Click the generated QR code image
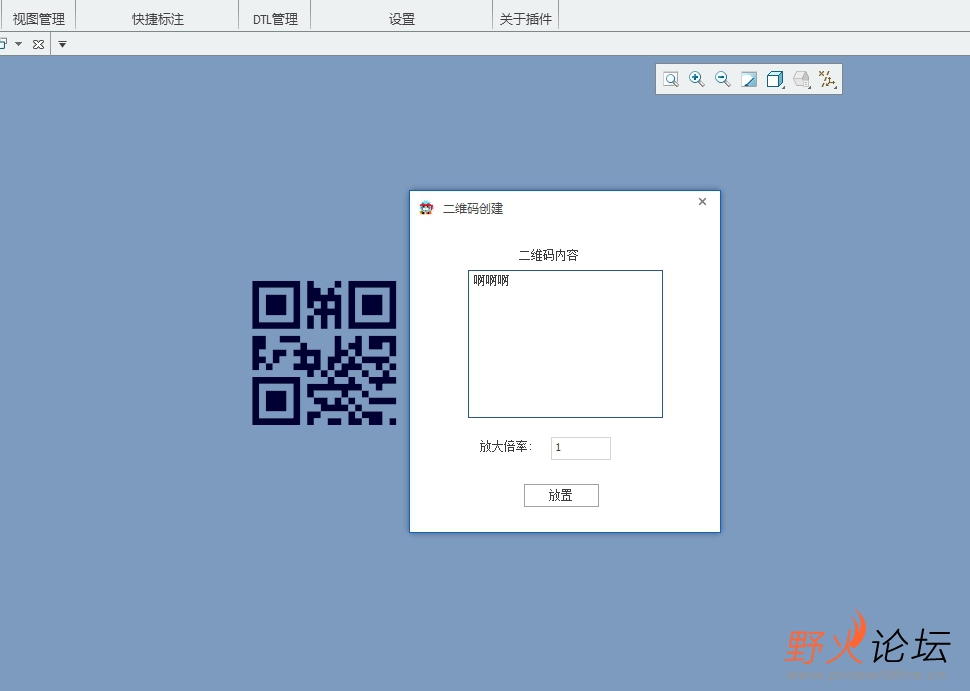The width and height of the screenshot is (970, 691). [x=324, y=353]
